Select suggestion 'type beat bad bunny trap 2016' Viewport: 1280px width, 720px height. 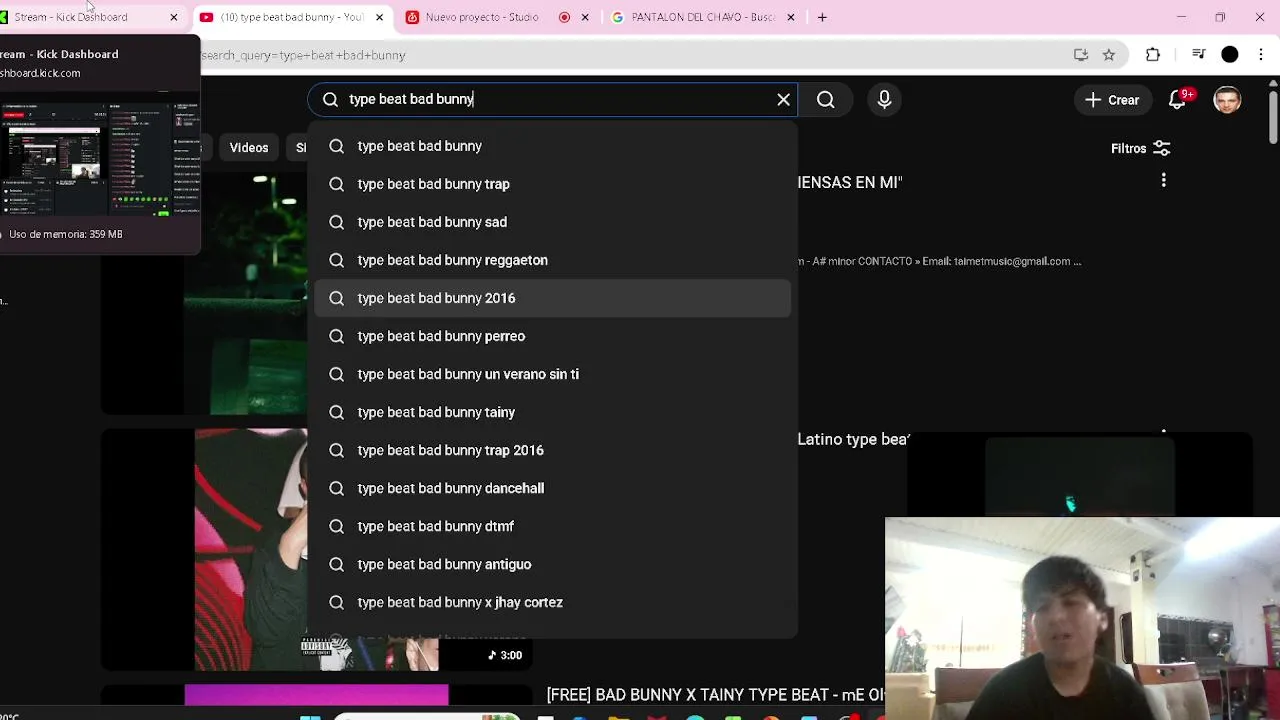click(552, 450)
